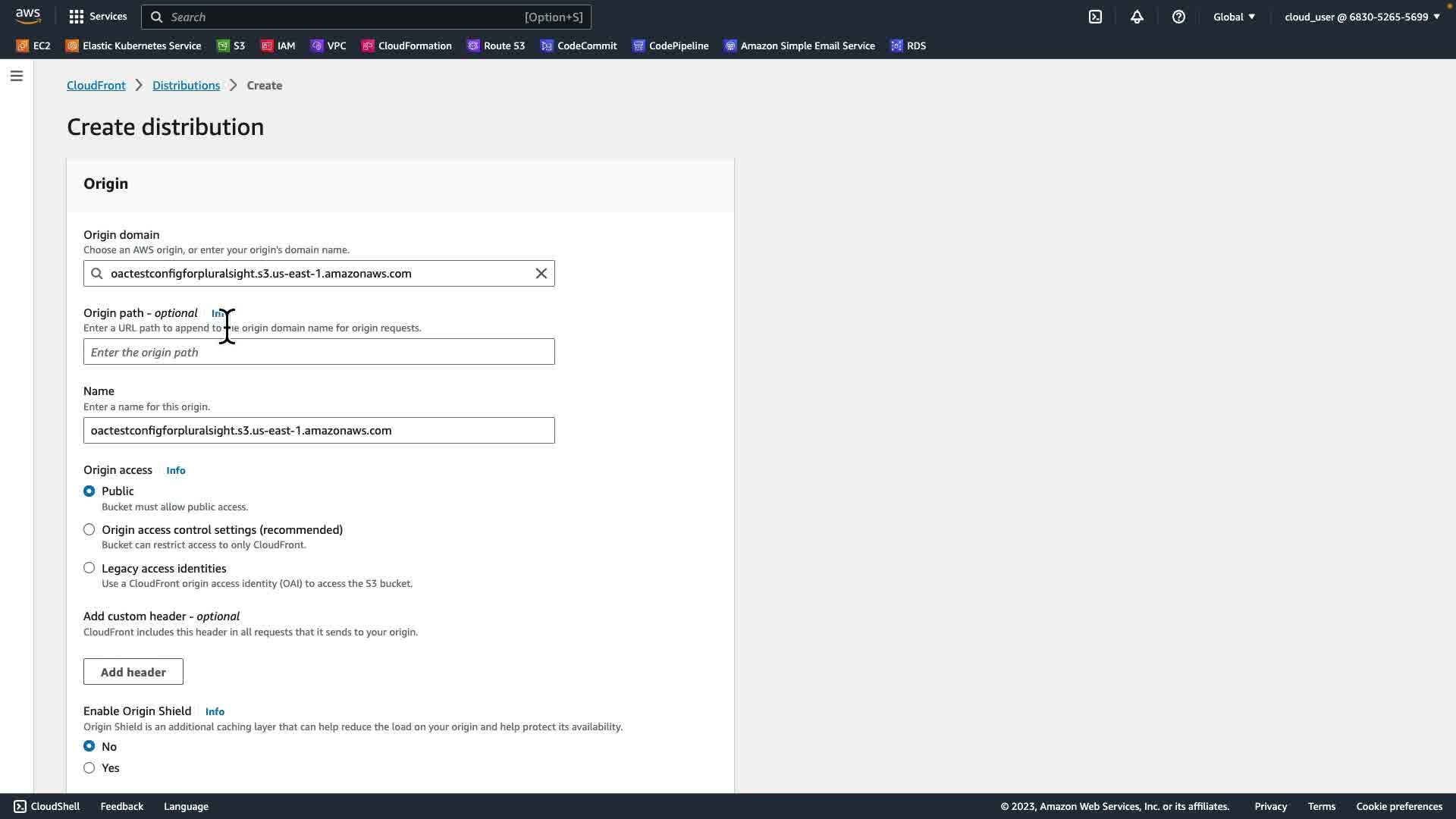
Task: Open Info link beside Origin access
Action: 176,470
